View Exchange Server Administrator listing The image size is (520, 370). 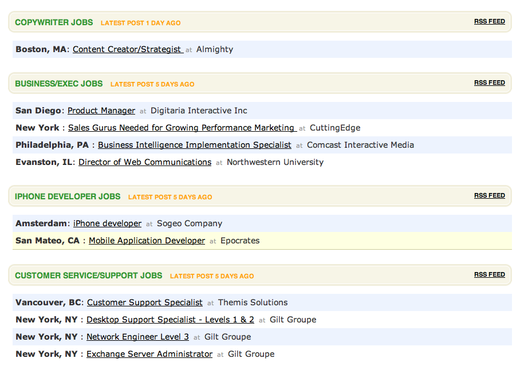(149, 354)
